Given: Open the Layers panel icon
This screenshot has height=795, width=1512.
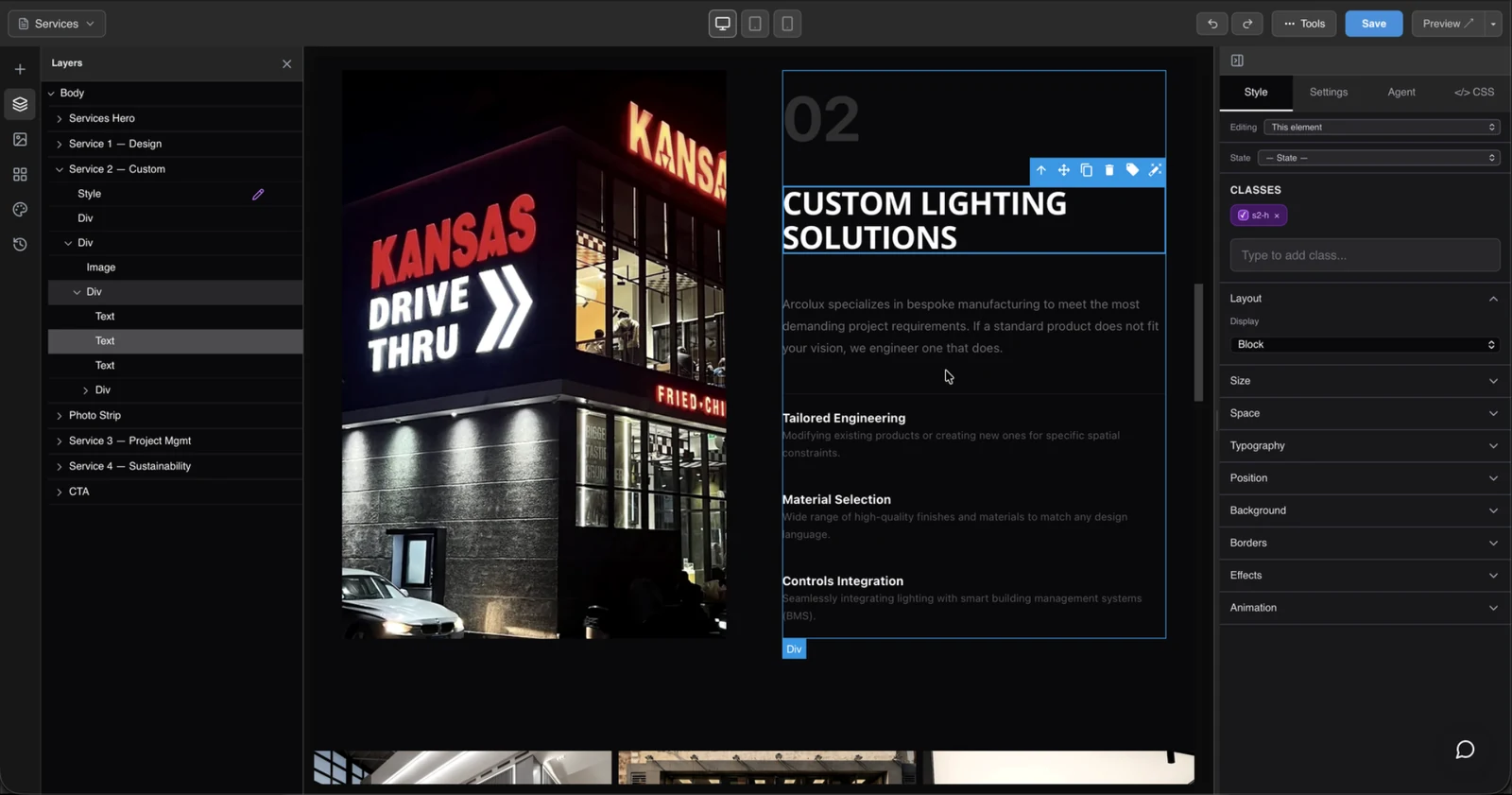Looking at the screenshot, I should click(20, 104).
